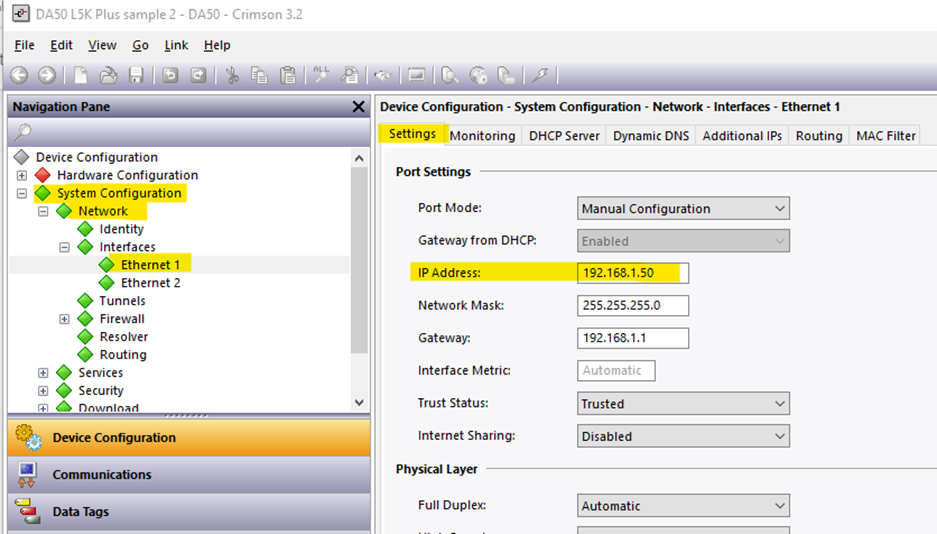The width and height of the screenshot is (937, 534).
Task: Click the Find All (ALL) icon
Action: tap(321, 75)
